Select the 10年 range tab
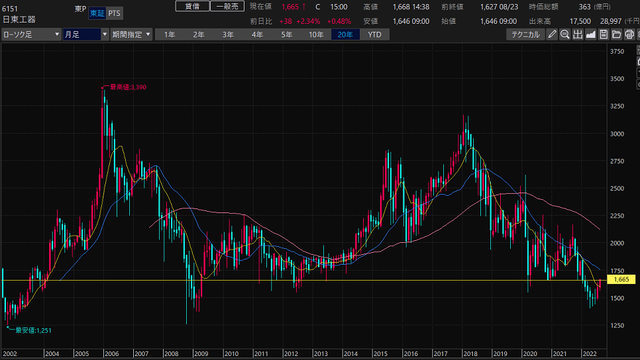Image resolution: width=640 pixels, height=360 pixels. pyautogui.click(x=316, y=35)
